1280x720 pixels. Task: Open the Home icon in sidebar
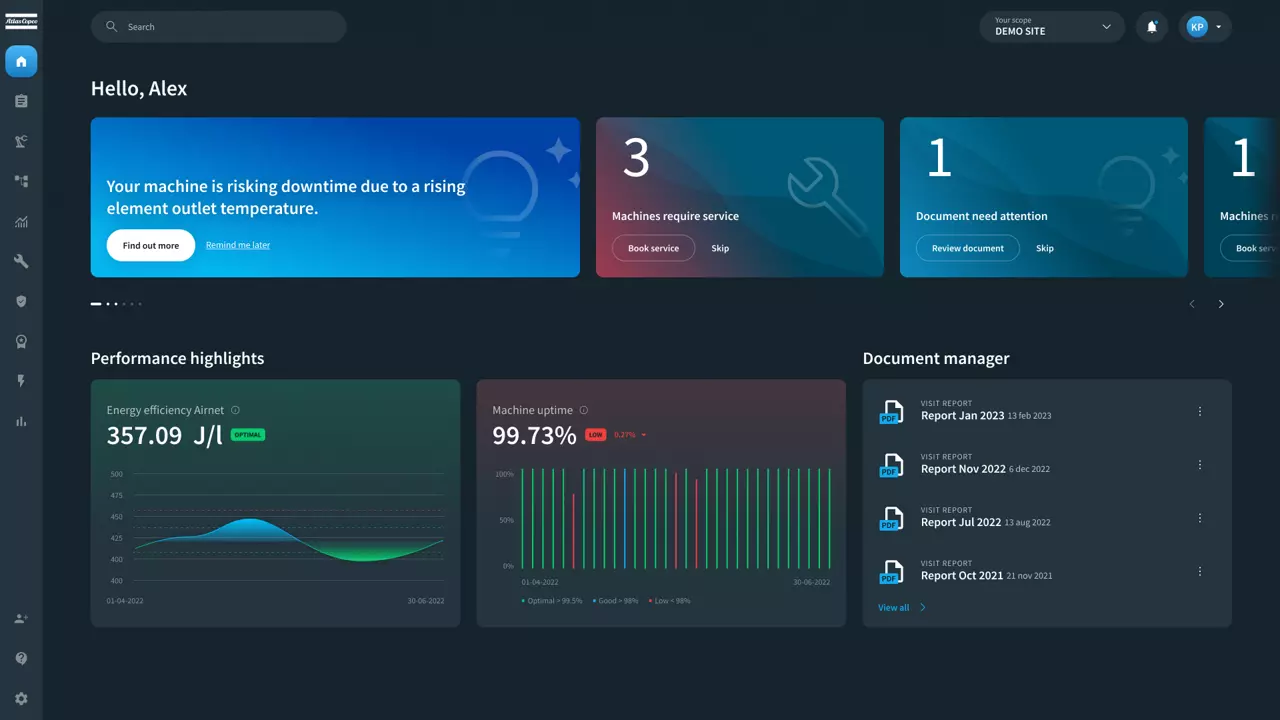click(21, 62)
